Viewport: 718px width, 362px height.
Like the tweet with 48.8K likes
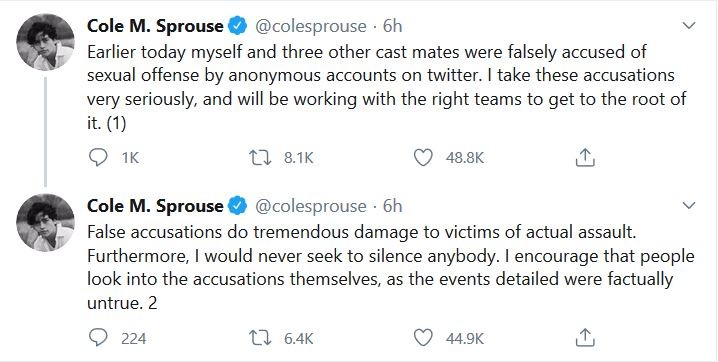tap(423, 158)
